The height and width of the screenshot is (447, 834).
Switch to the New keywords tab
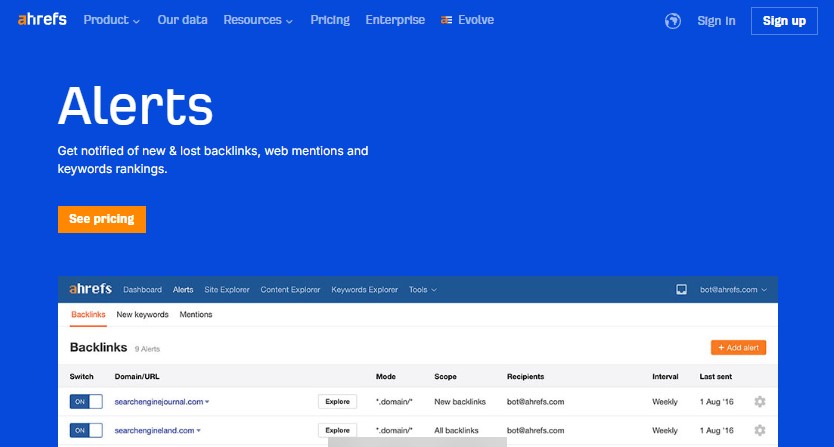coord(143,314)
